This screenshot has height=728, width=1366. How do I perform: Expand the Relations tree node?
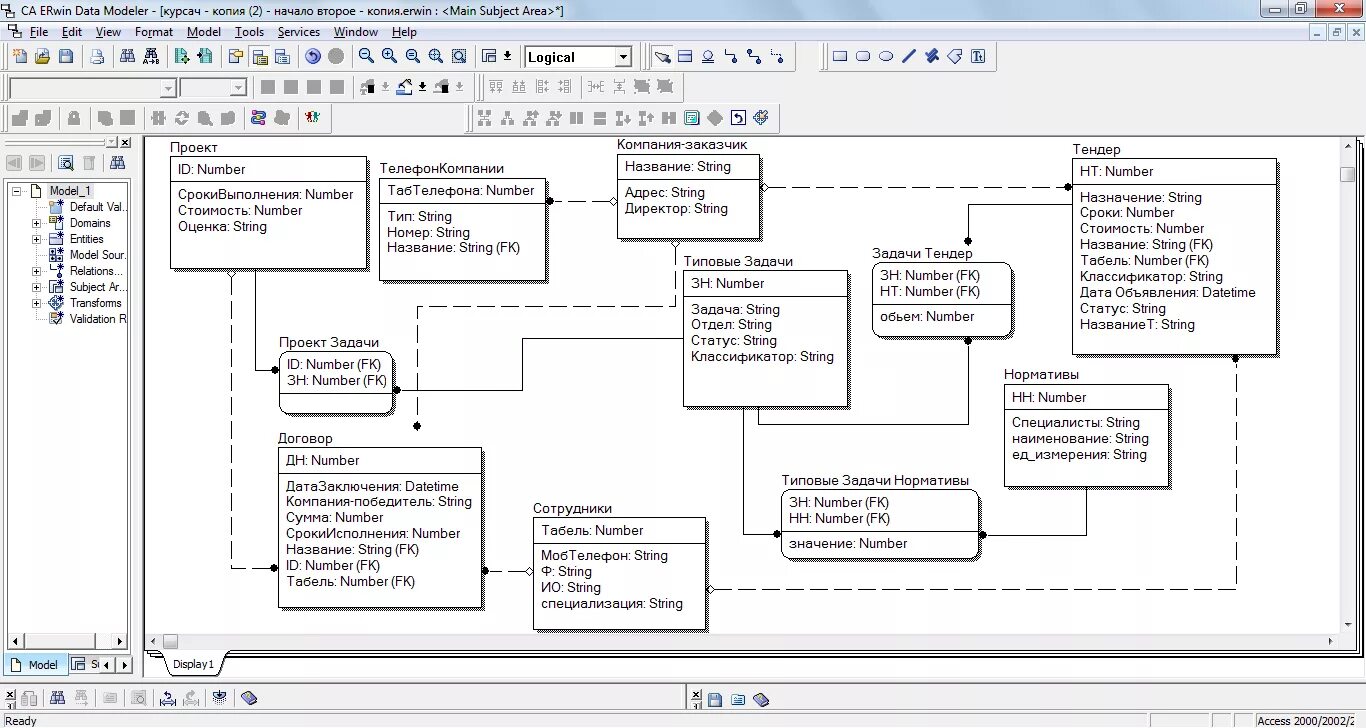(37, 271)
